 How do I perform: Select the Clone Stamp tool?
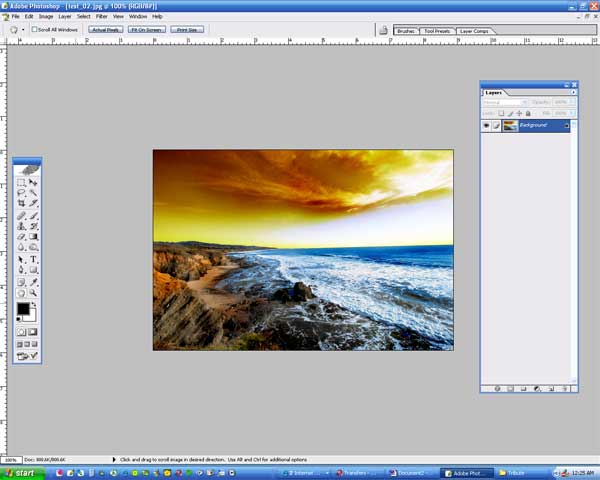(21, 226)
